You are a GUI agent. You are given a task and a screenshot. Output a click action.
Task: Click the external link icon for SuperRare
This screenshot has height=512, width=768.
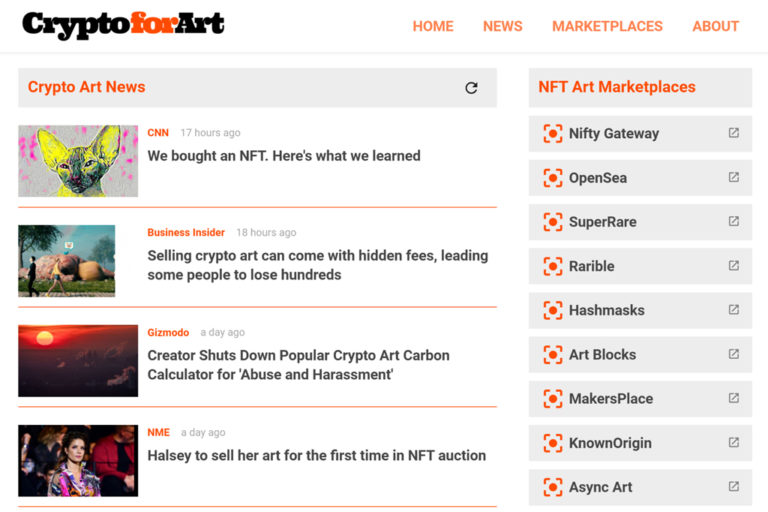tap(733, 221)
